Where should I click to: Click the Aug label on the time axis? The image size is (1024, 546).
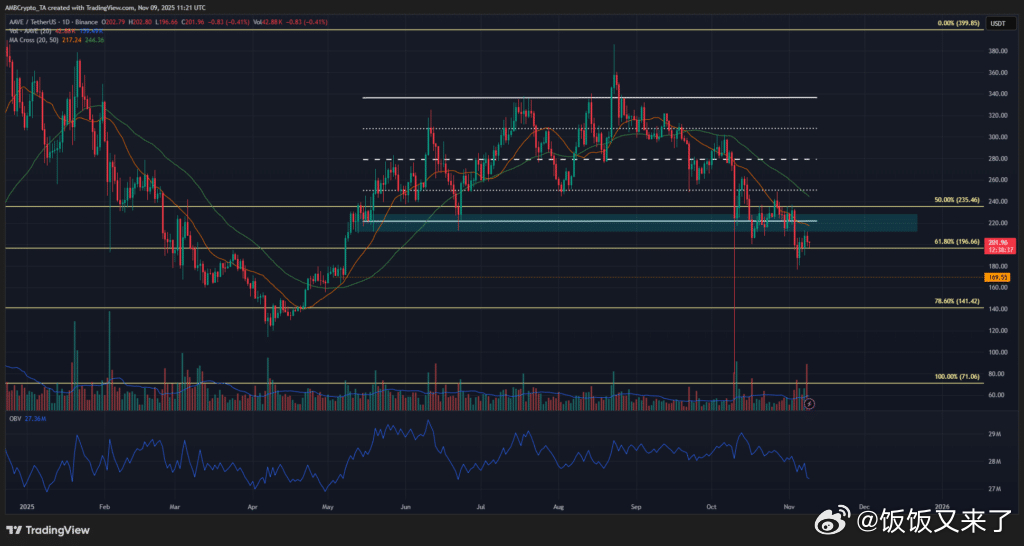(x=558, y=506)
